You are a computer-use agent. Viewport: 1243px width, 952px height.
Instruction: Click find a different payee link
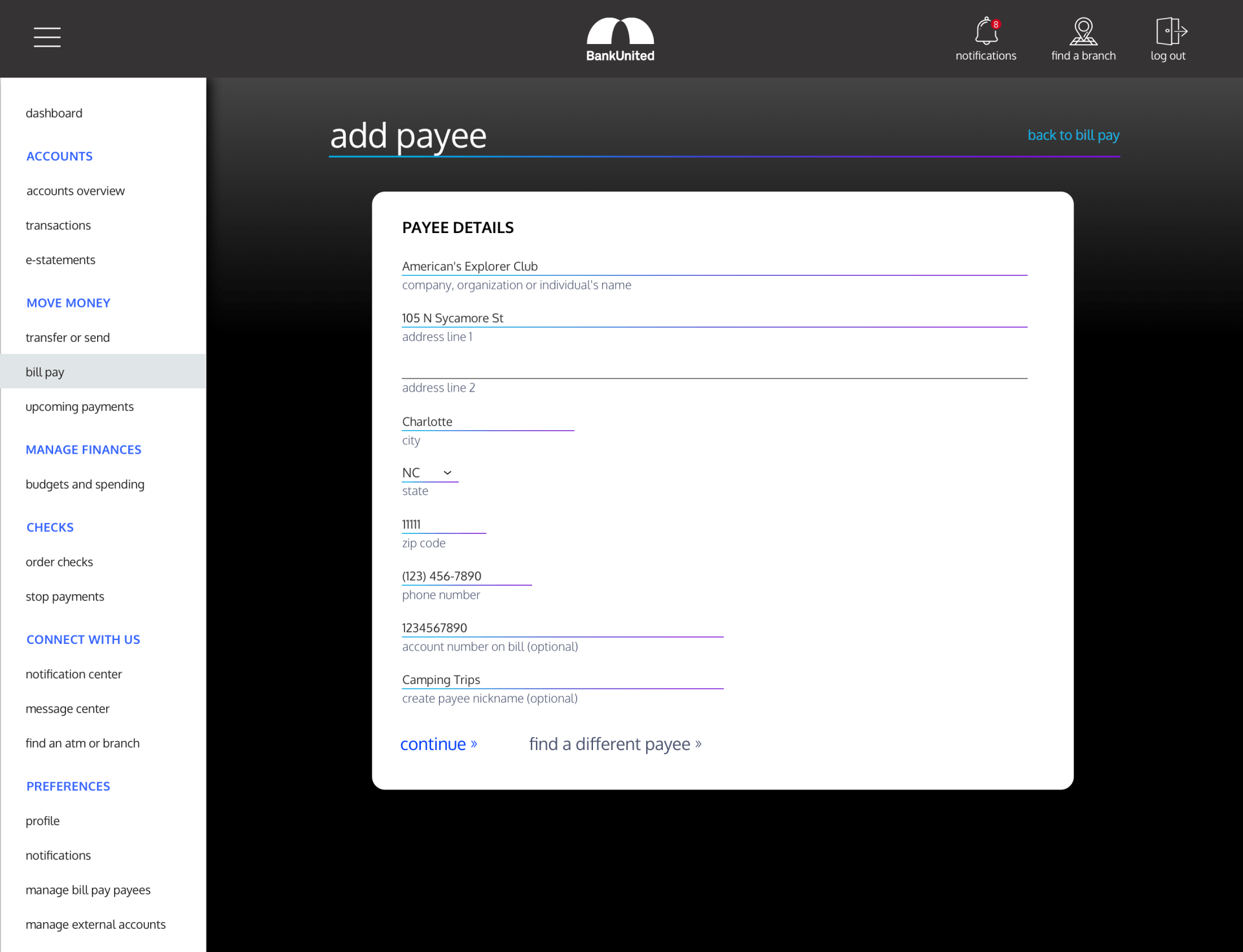[x=615, y=744]
